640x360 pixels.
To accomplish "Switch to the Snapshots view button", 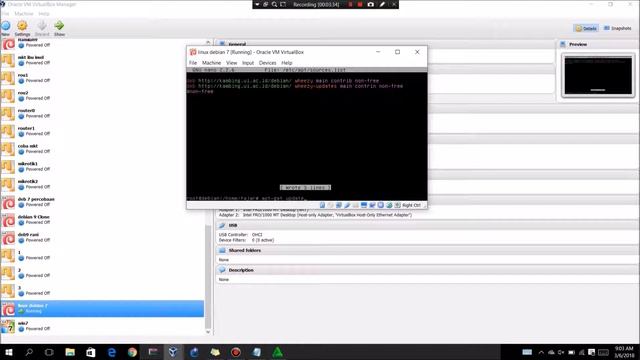I will tap(618, 28).
